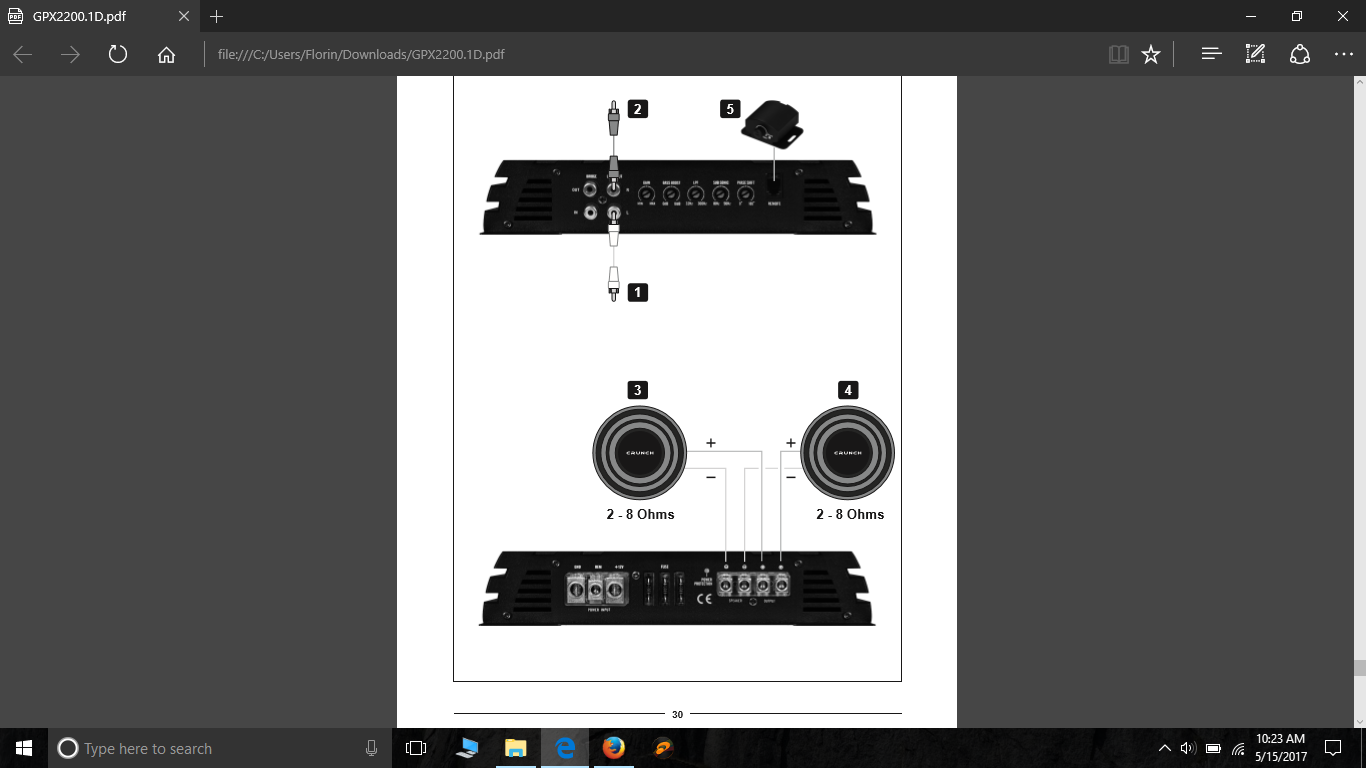Make a Web Note with the pen icon
The height and width of the screenshot is (768, 1366).
pyautogui.click(x=1255, y=54)
